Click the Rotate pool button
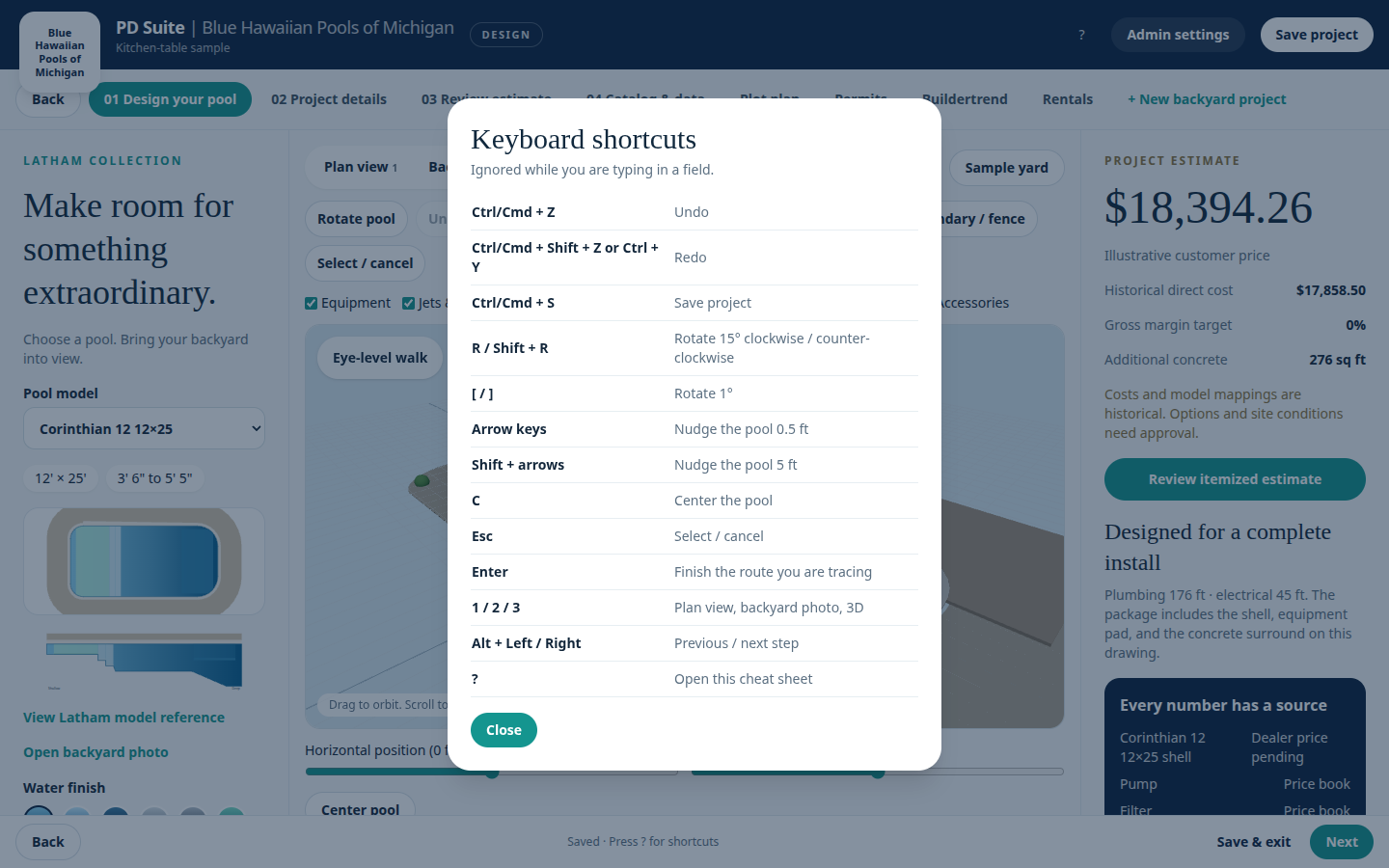This screenshot has height=868, width=1389. [356, 219]
